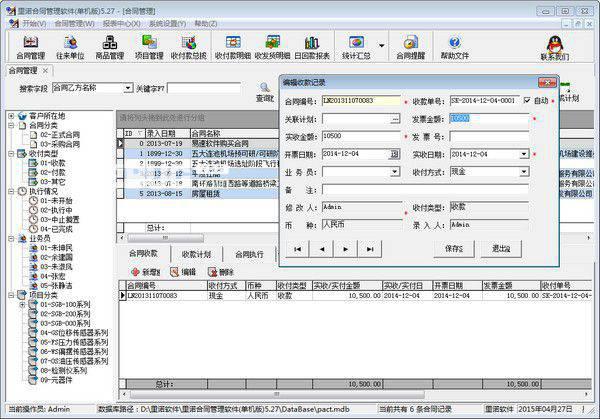The image size is (600, 419).
Task: Go to last record in dialog
Action: click(x=370, y=249)
